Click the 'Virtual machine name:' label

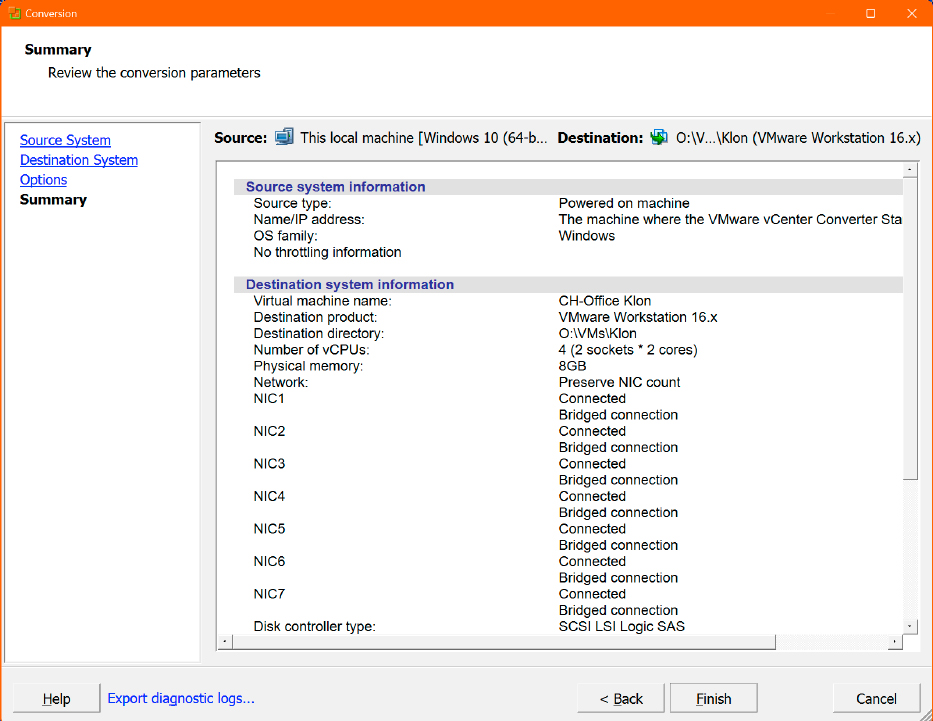pyautogui.click(x=323, y=301)
